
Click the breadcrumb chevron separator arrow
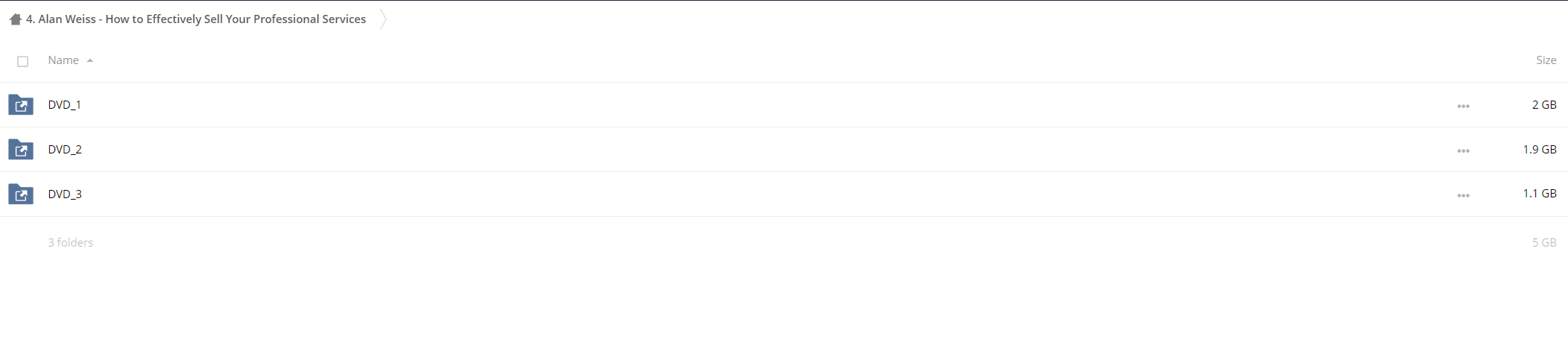click(383, 19)
